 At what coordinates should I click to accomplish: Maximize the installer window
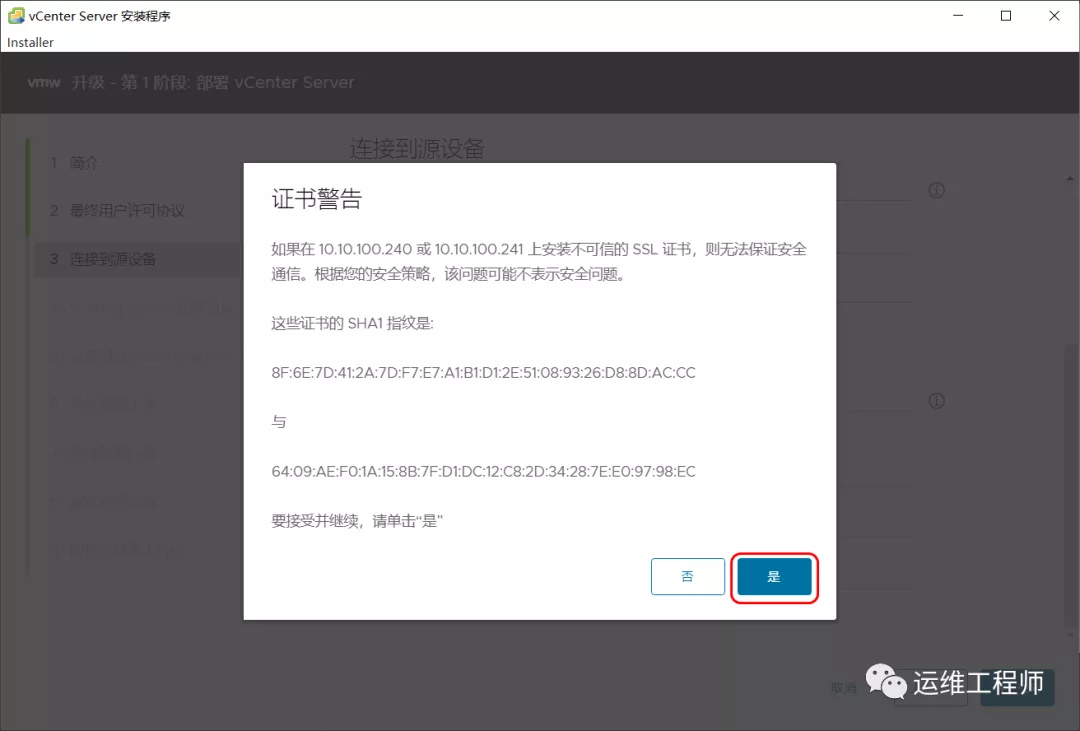1006,16
